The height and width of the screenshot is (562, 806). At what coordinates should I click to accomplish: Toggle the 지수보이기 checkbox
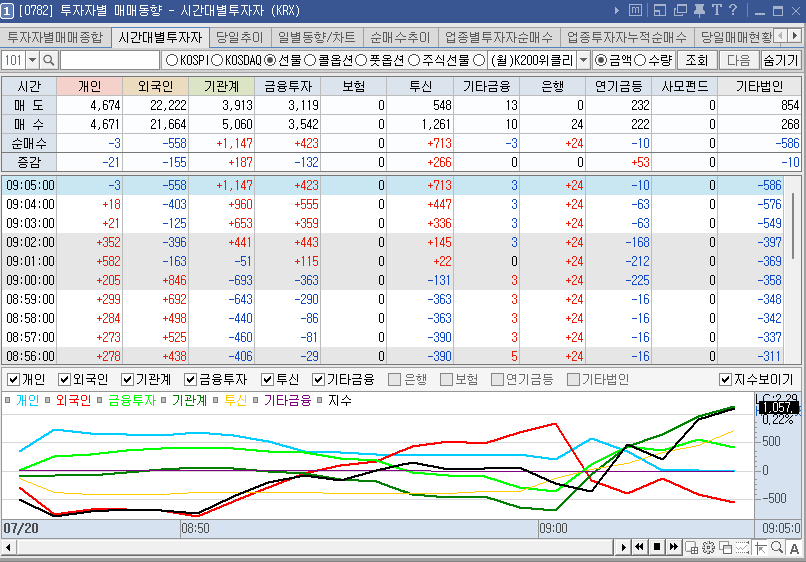(725, 379)
